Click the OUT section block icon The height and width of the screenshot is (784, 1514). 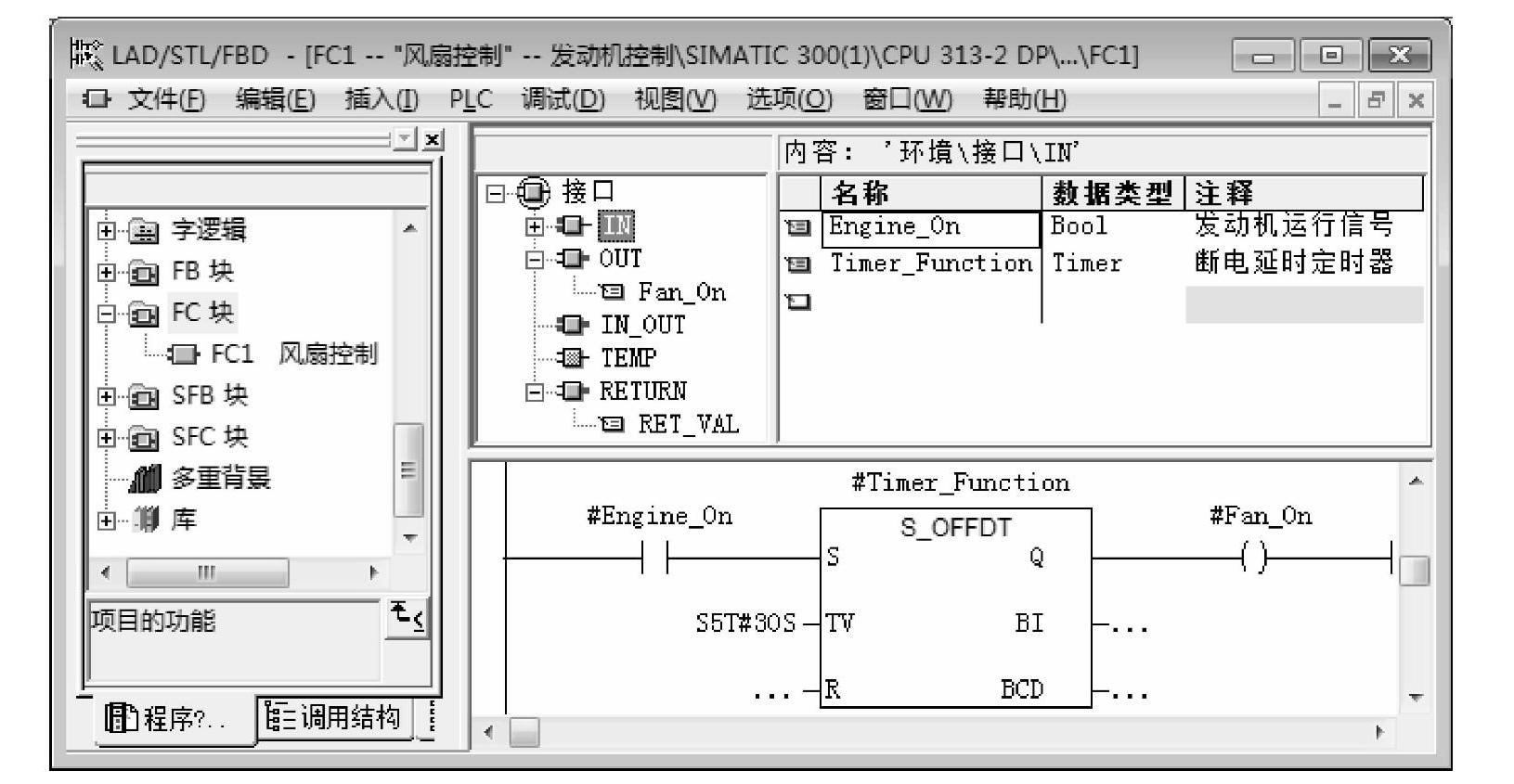click(x=572, y=258)
